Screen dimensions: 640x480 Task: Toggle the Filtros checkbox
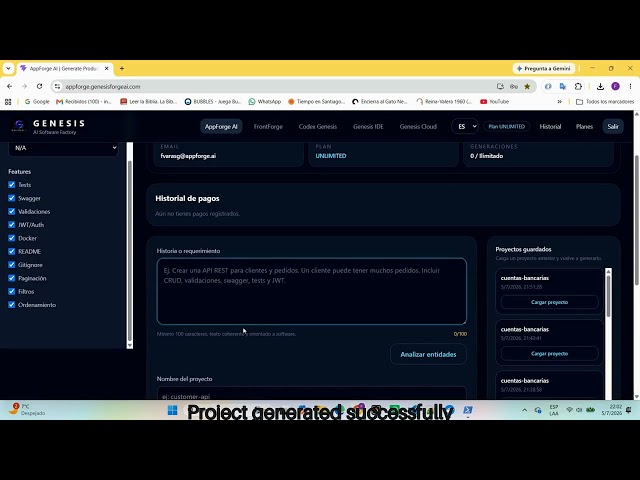[11, 291]
